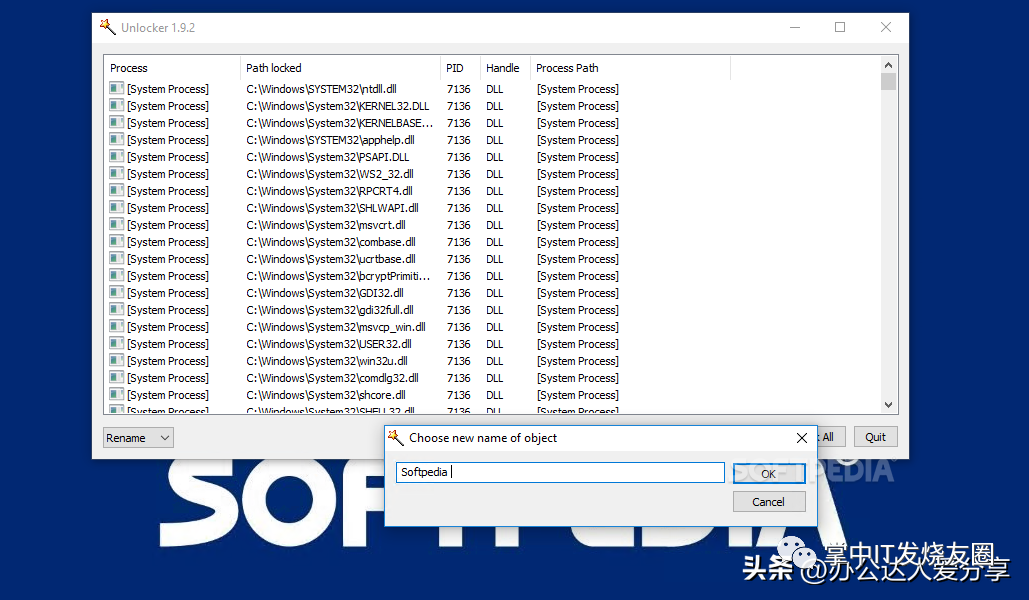Click the process icon in the combase.dll row
The width and height of the screenshot is (1029, 600).
[117, 242]
